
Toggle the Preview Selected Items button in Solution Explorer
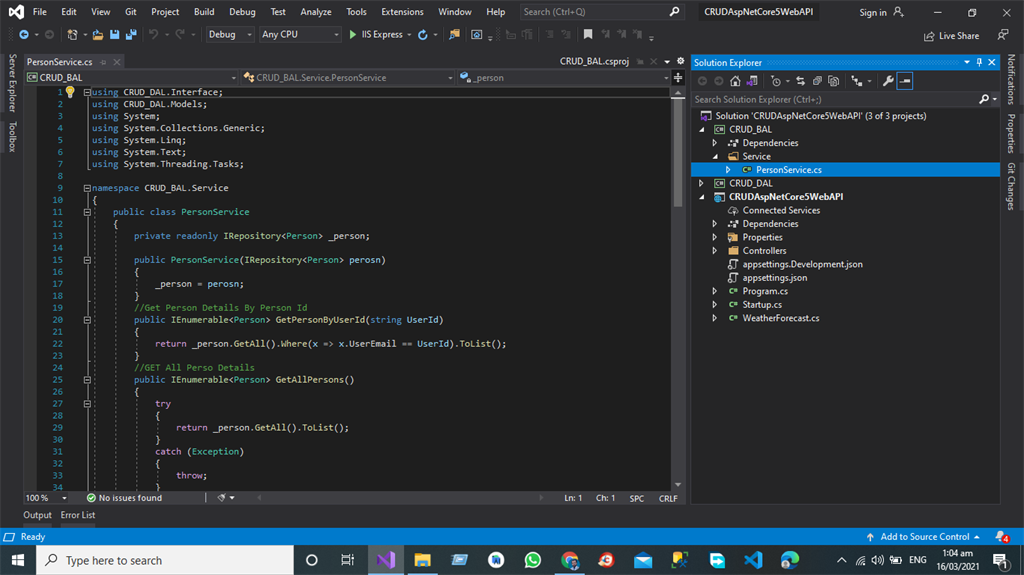(904, 81)
